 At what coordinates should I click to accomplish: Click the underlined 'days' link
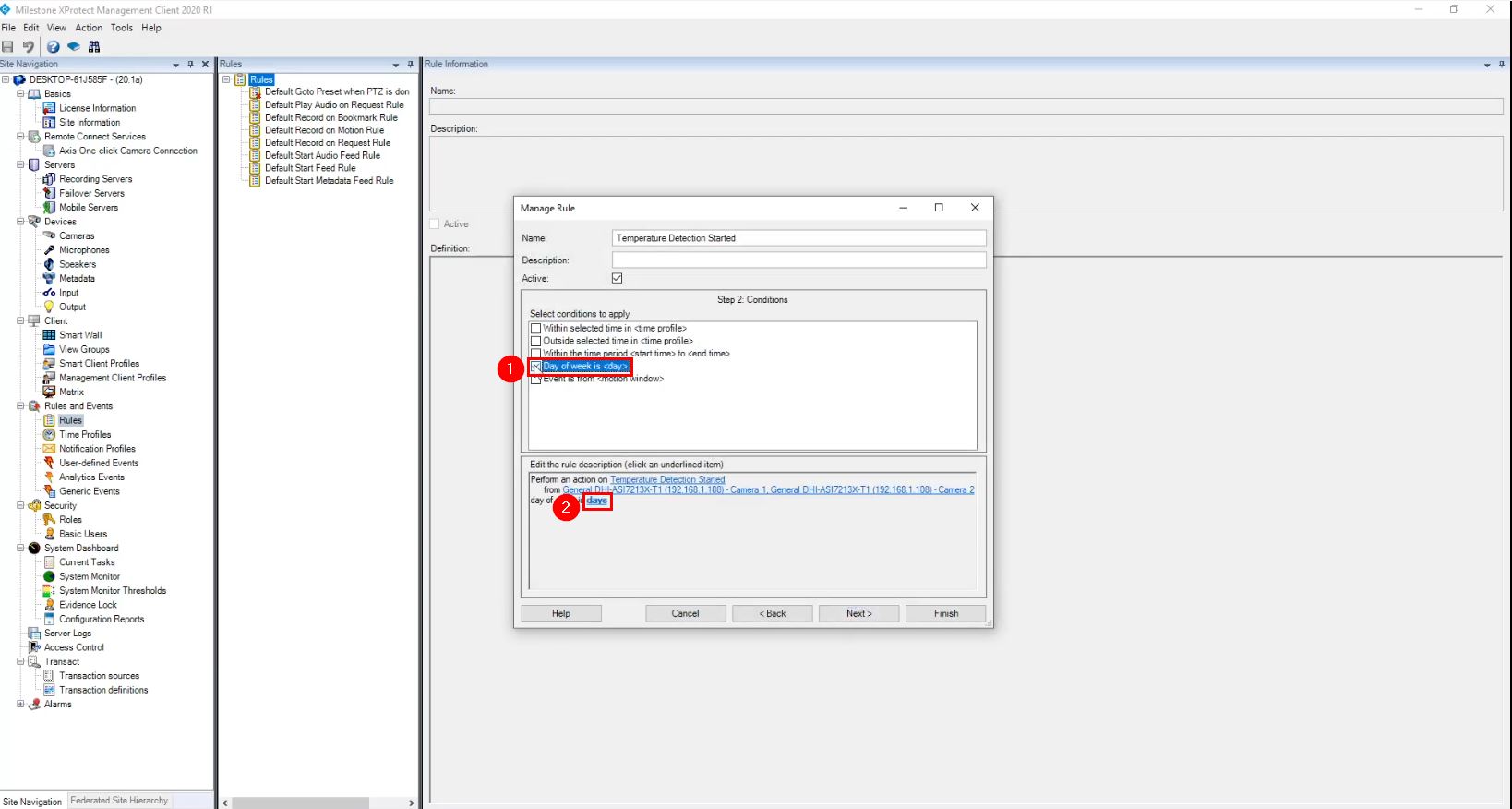click(597, 501)
